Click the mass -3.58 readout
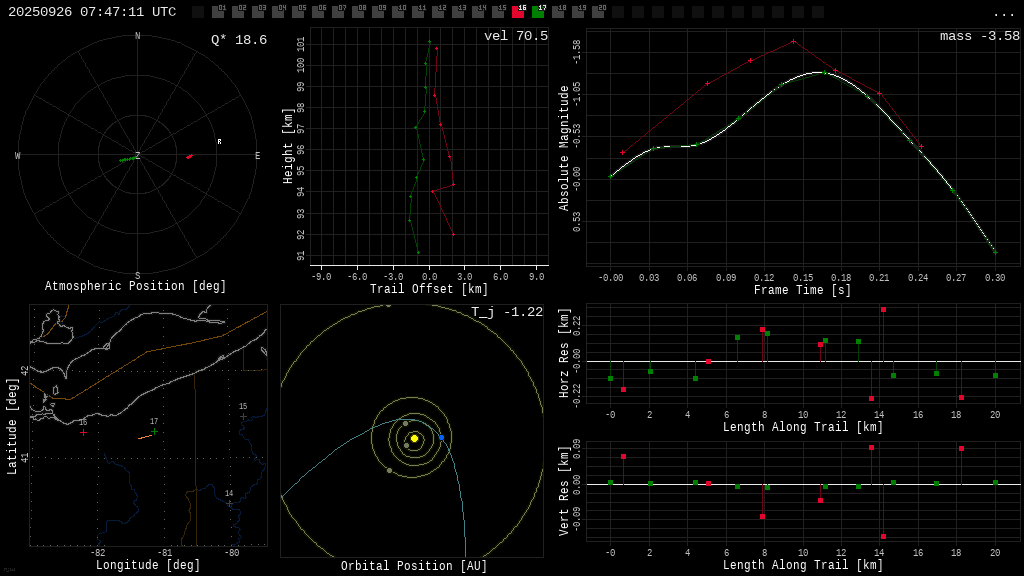Screen dimensions: 1024x576 (x=980, y=36)
